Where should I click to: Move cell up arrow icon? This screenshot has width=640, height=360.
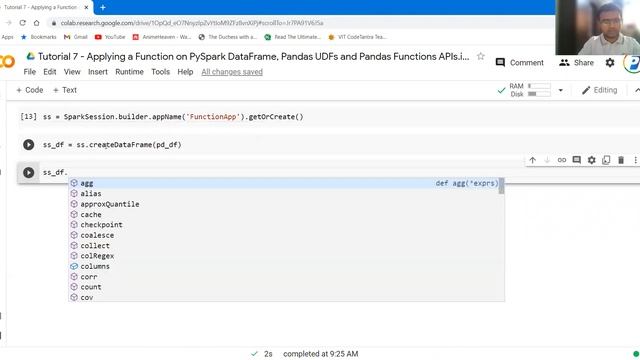[532, 160]
